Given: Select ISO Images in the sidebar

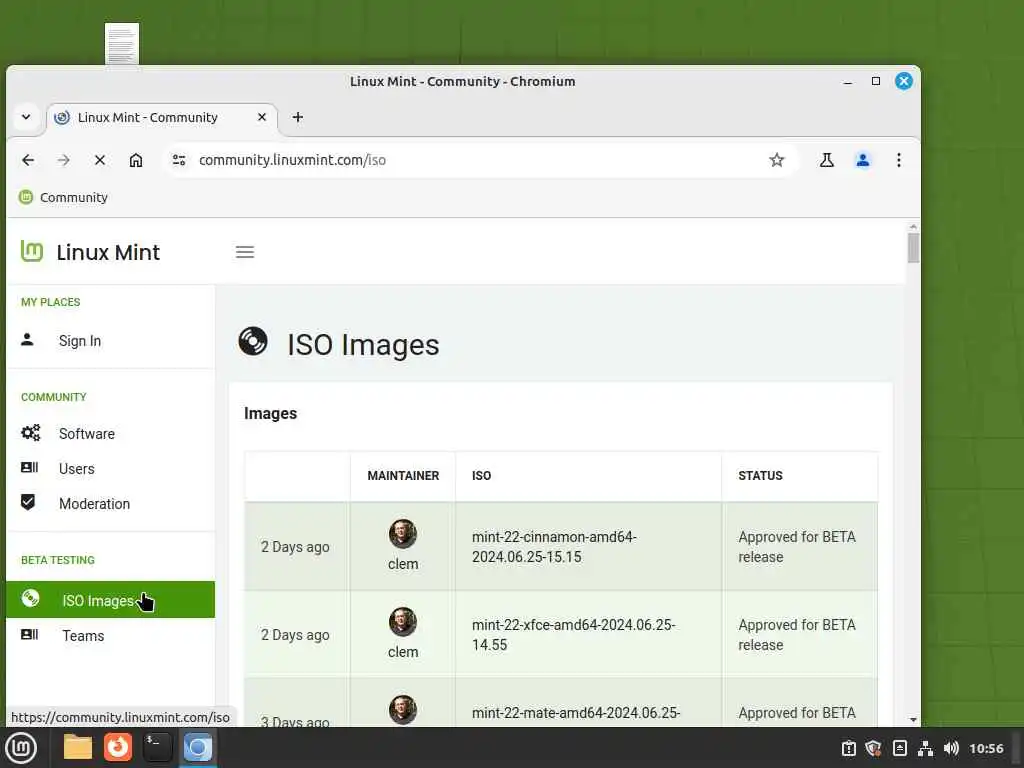Looking at the screenshot, I should click(110, 600).
